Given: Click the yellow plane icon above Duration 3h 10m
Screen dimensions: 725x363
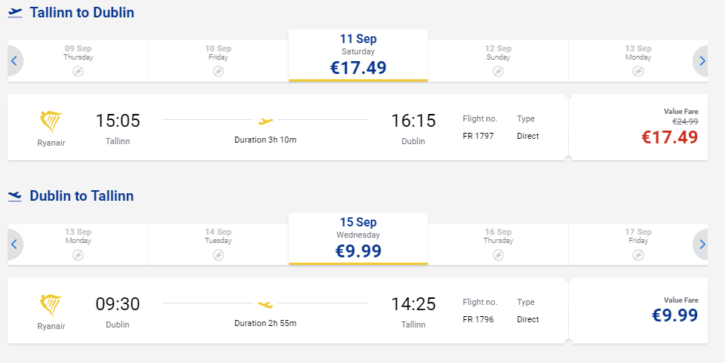Looking at the screenshot, I should pos(265,121).
